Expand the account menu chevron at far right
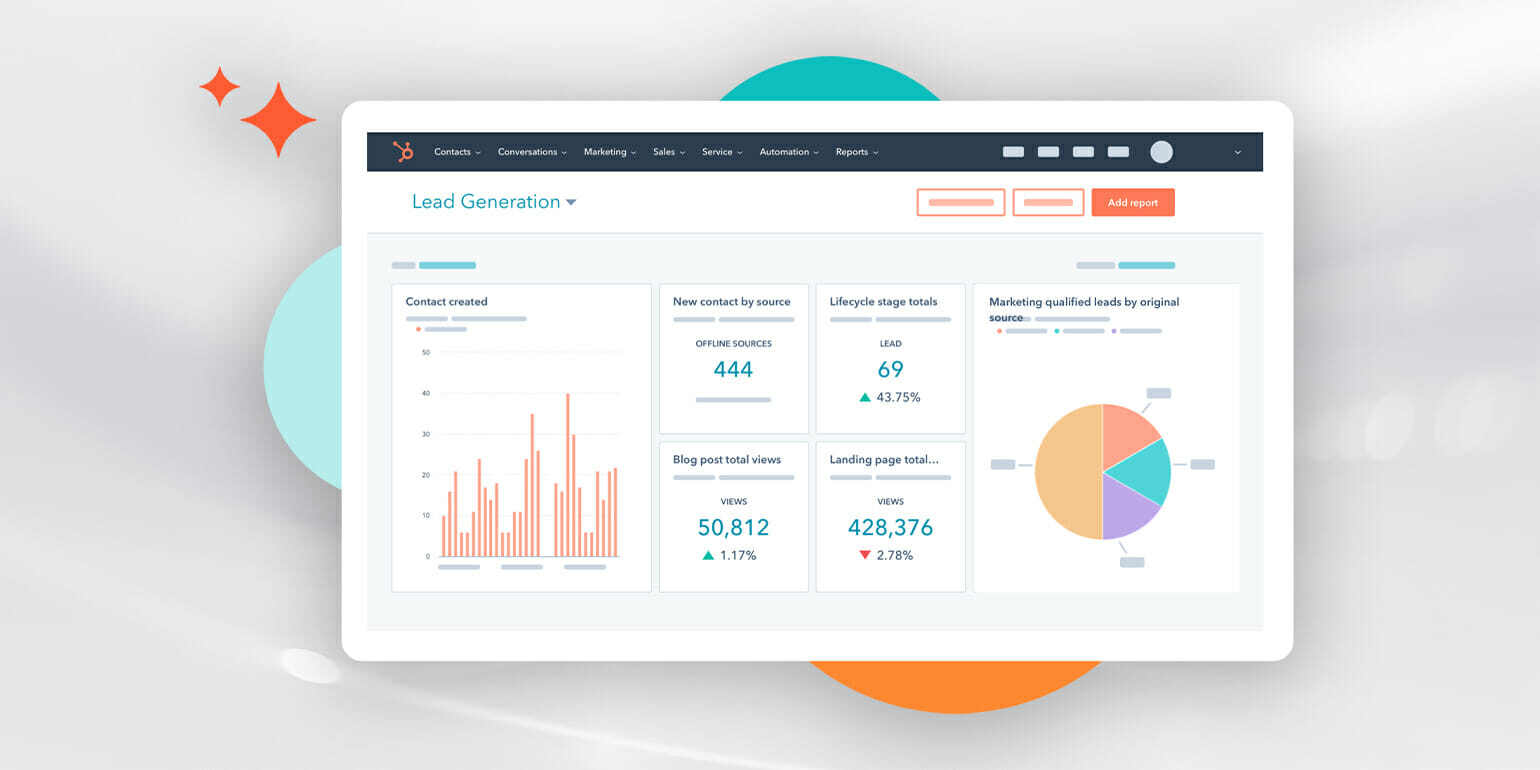 [1237, 152]
